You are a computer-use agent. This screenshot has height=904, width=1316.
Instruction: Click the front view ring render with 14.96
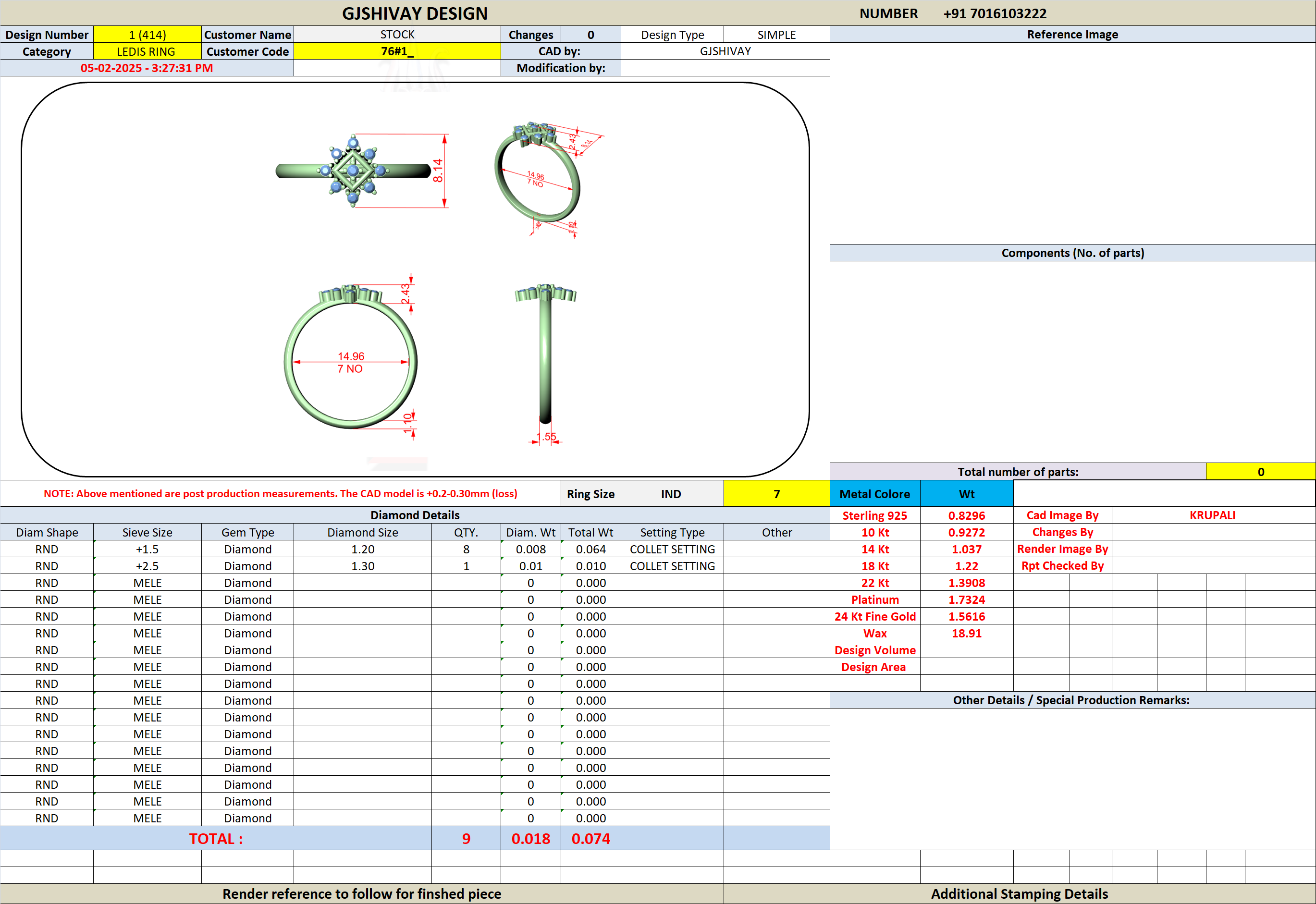click(x=351, y=357)
